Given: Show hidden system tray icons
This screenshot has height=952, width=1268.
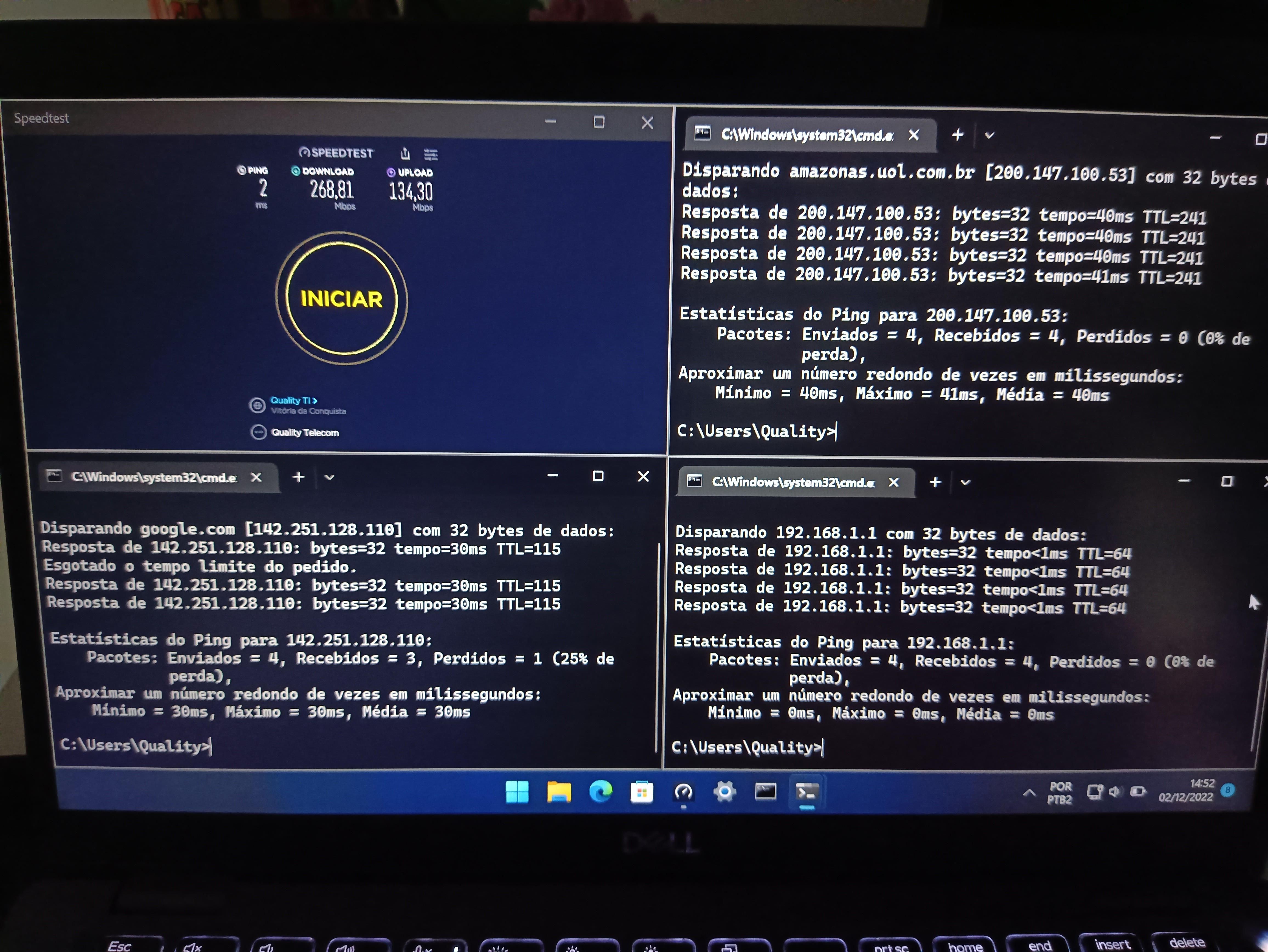Looking at the screenshot, I should click(x=1029, y=793).
